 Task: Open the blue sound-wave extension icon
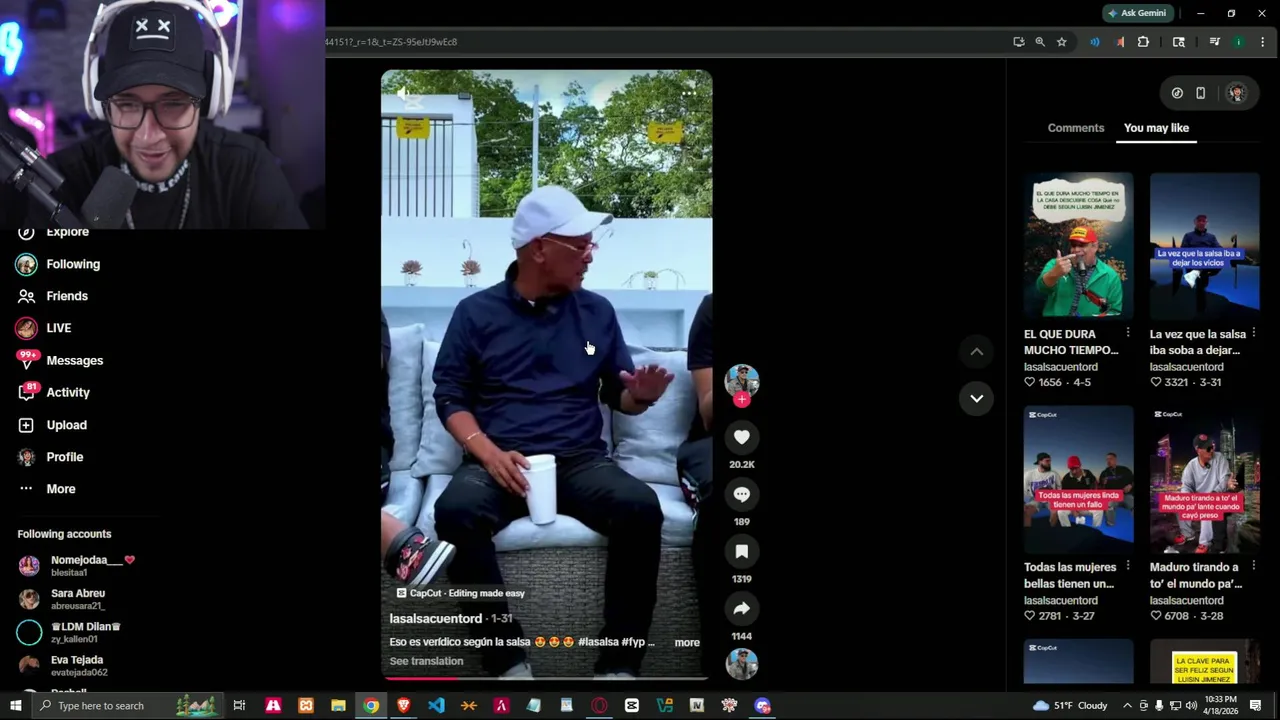[x=1095, y=42]
